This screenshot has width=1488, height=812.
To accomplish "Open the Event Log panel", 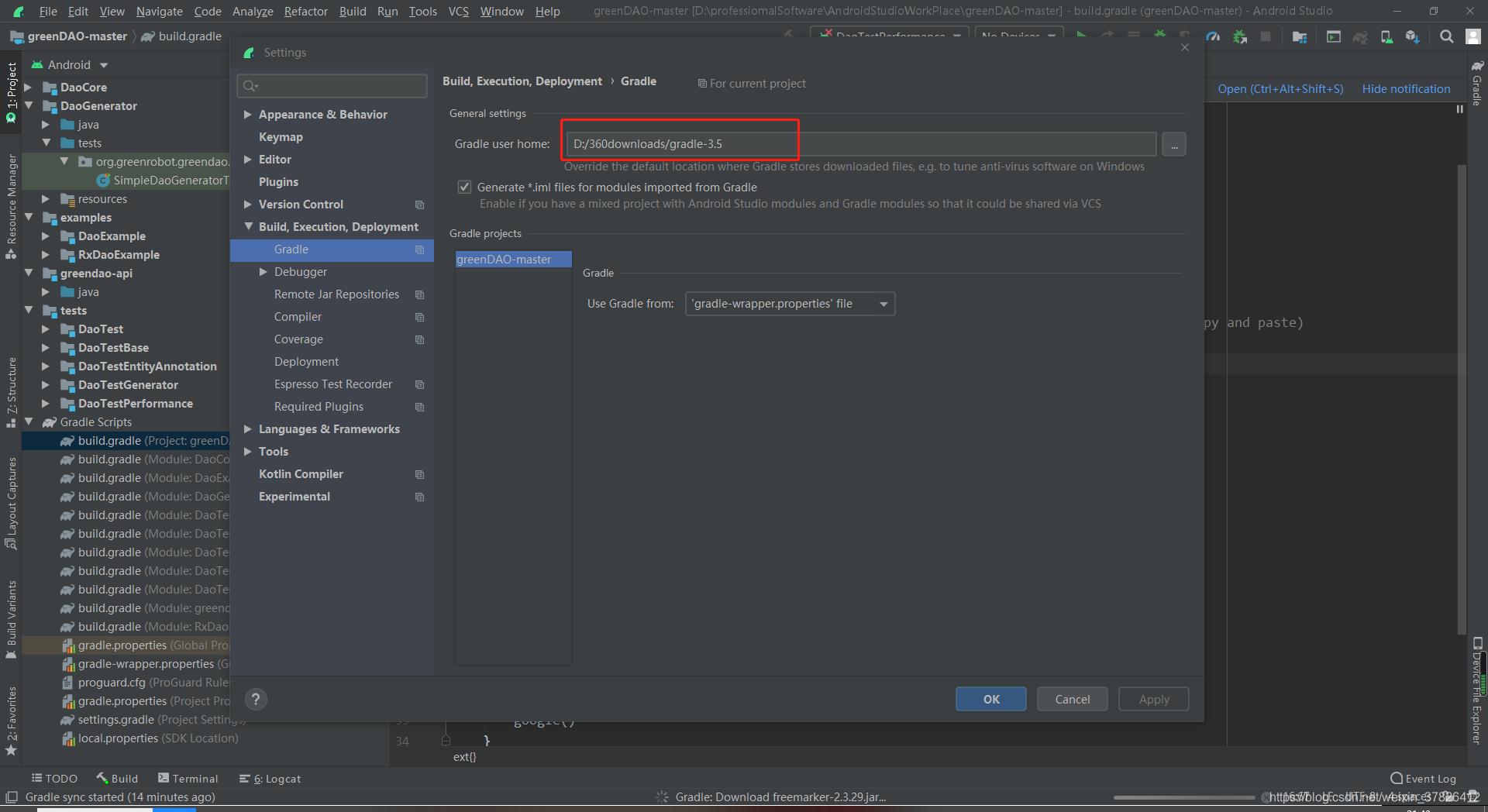I will pyautogui.click(x=1424, y=779).
